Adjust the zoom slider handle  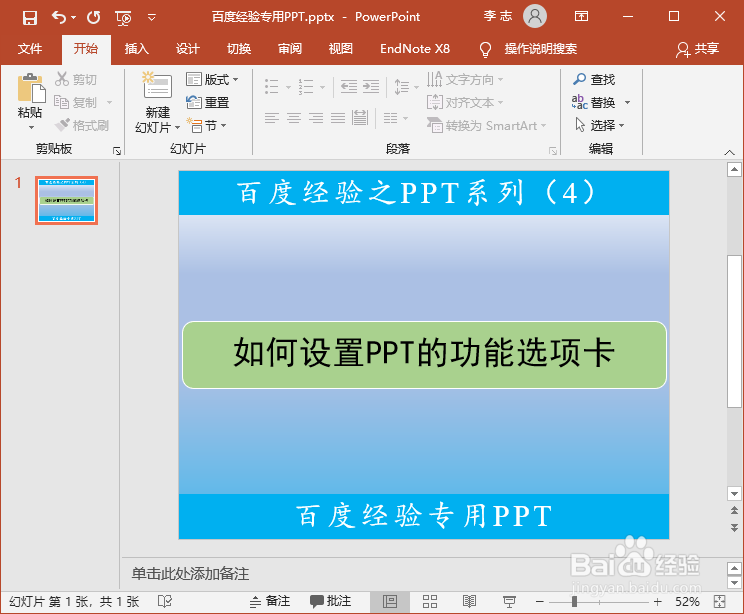[574, 602]
